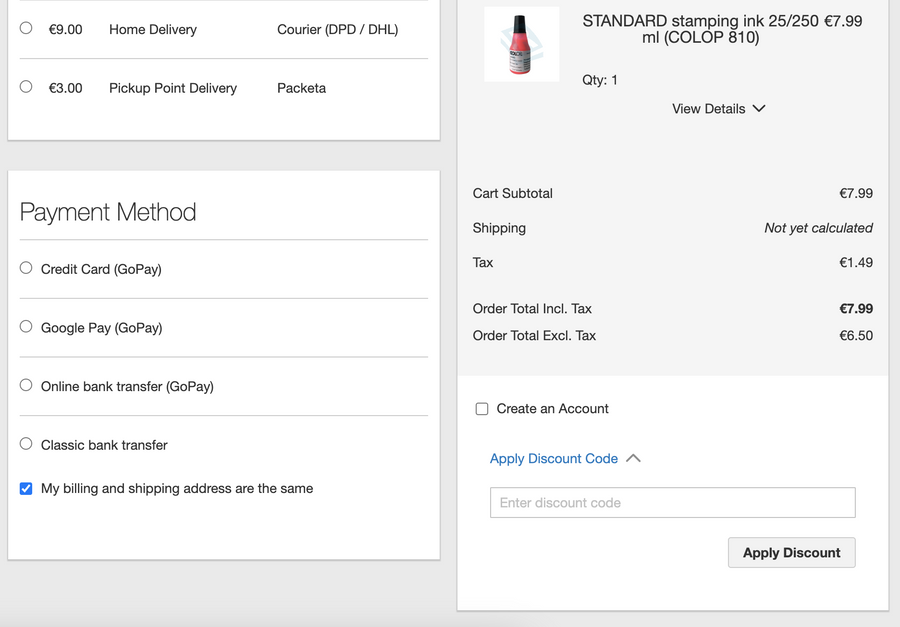The width and height of the screenshot is (900, 627).
Task: Click the Enter discount code field
Action: tap(672, 503)
